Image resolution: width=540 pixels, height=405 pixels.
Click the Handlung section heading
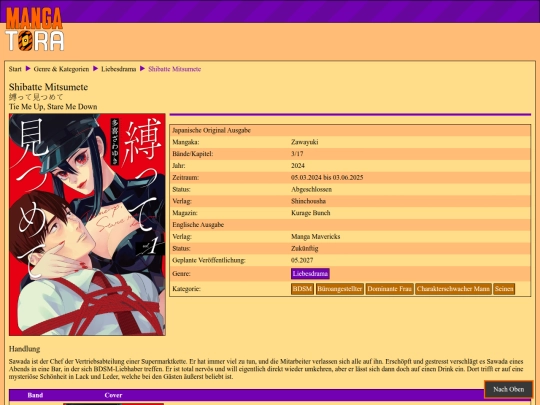coord(24,349)
